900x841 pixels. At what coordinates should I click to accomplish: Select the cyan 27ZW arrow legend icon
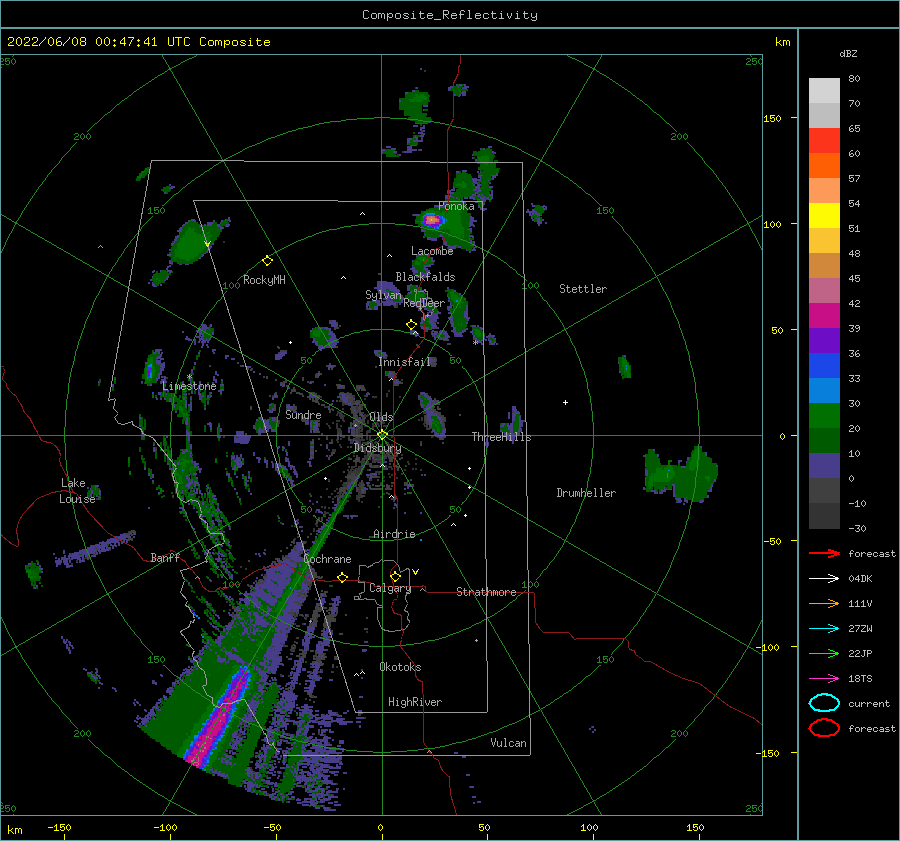(x=824, y=629)
